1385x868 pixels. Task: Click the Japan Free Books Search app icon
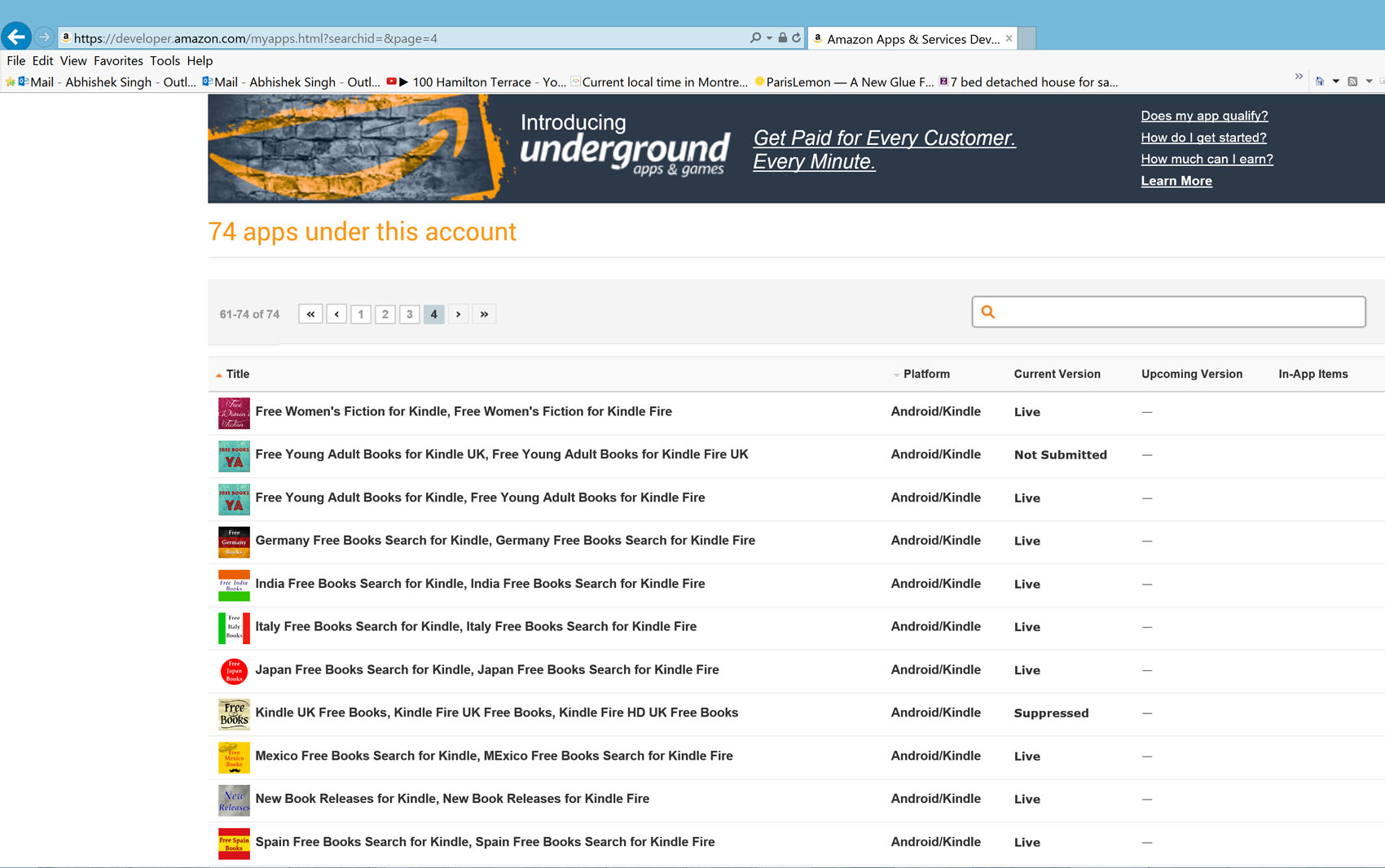click(234, 671)
